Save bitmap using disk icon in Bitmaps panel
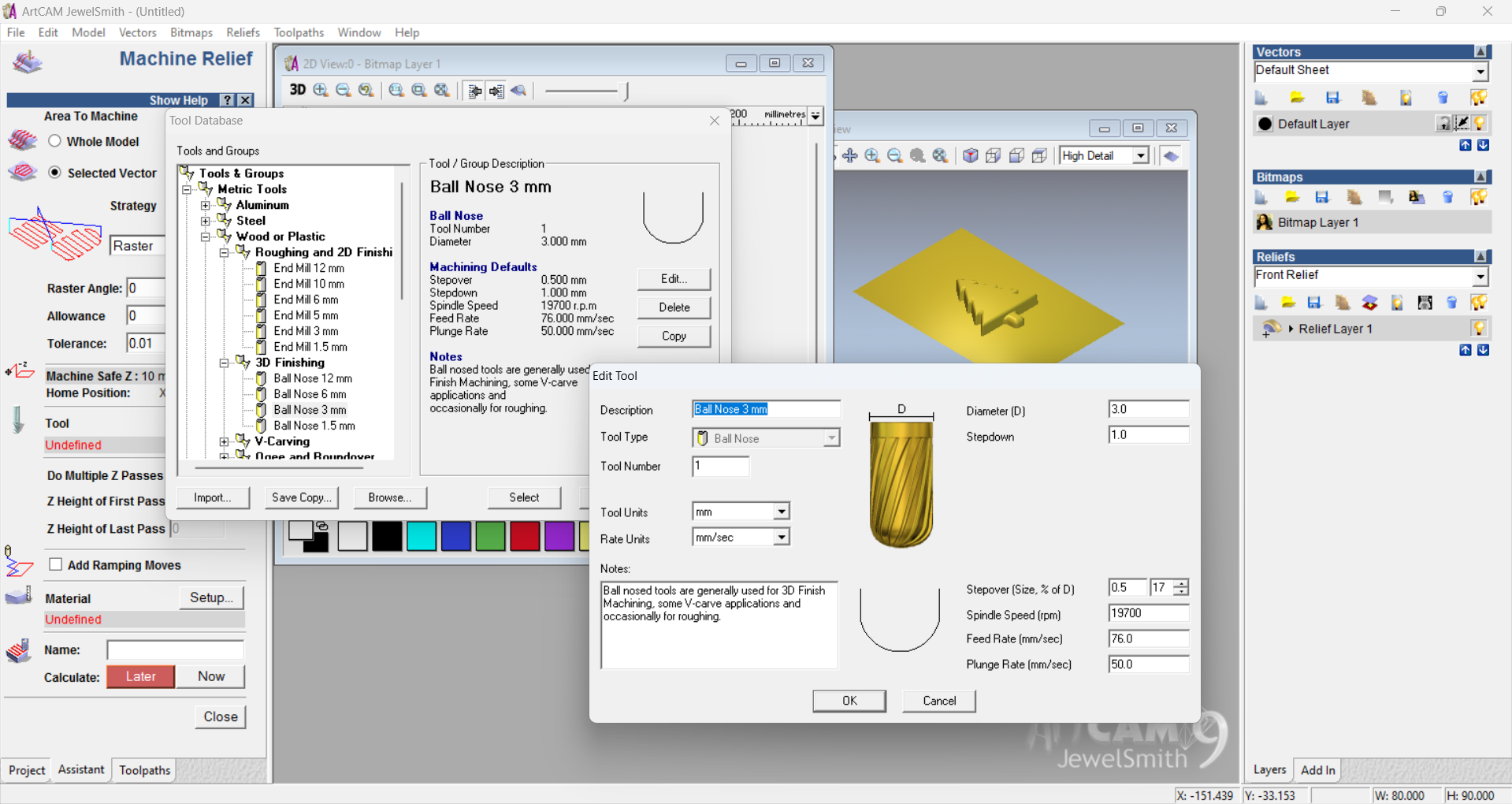Viewport: 1512px width, 804px height. click(1322, 197)
